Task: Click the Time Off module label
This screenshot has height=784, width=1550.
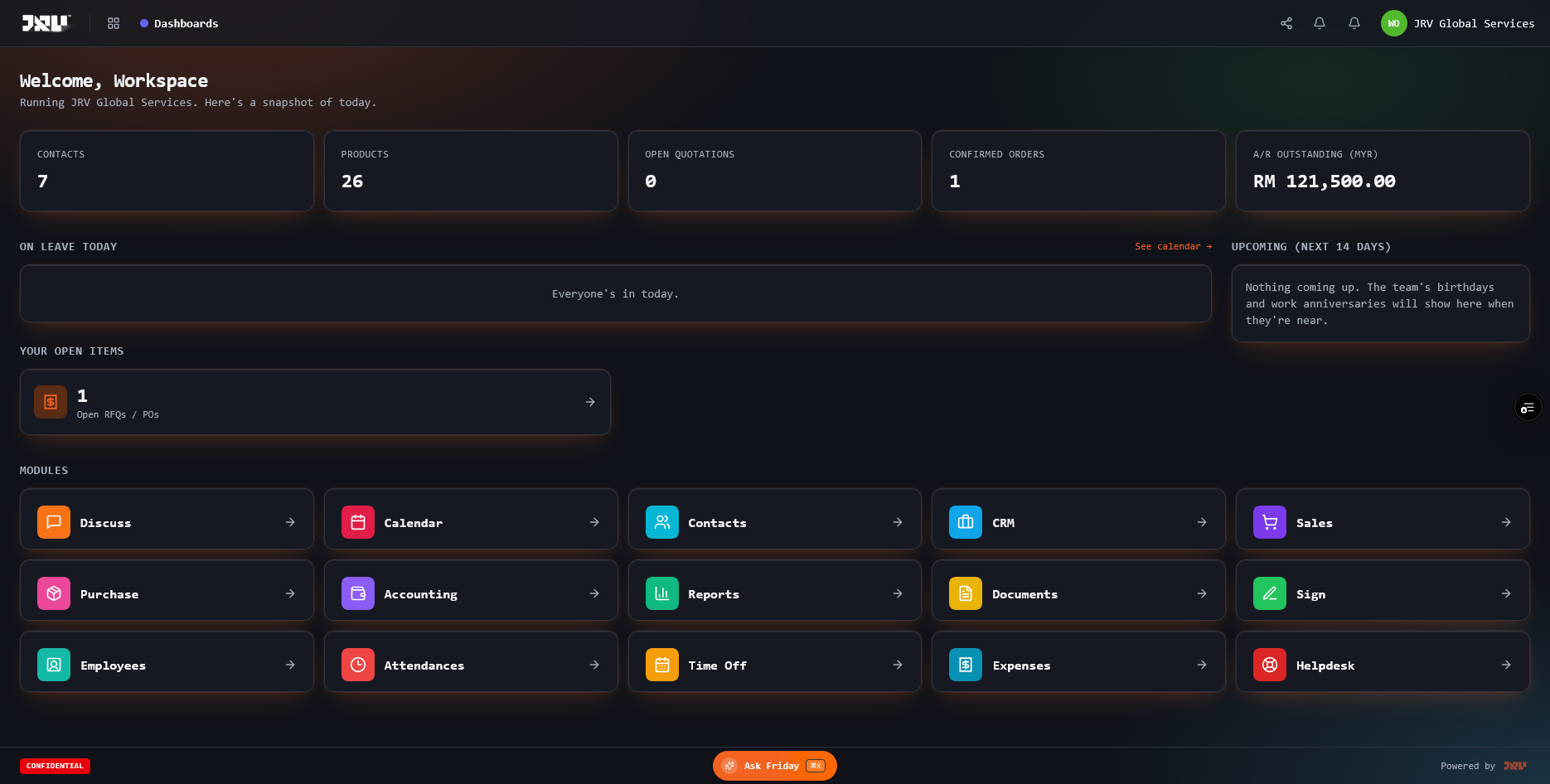Action: (x=718, y=665)
